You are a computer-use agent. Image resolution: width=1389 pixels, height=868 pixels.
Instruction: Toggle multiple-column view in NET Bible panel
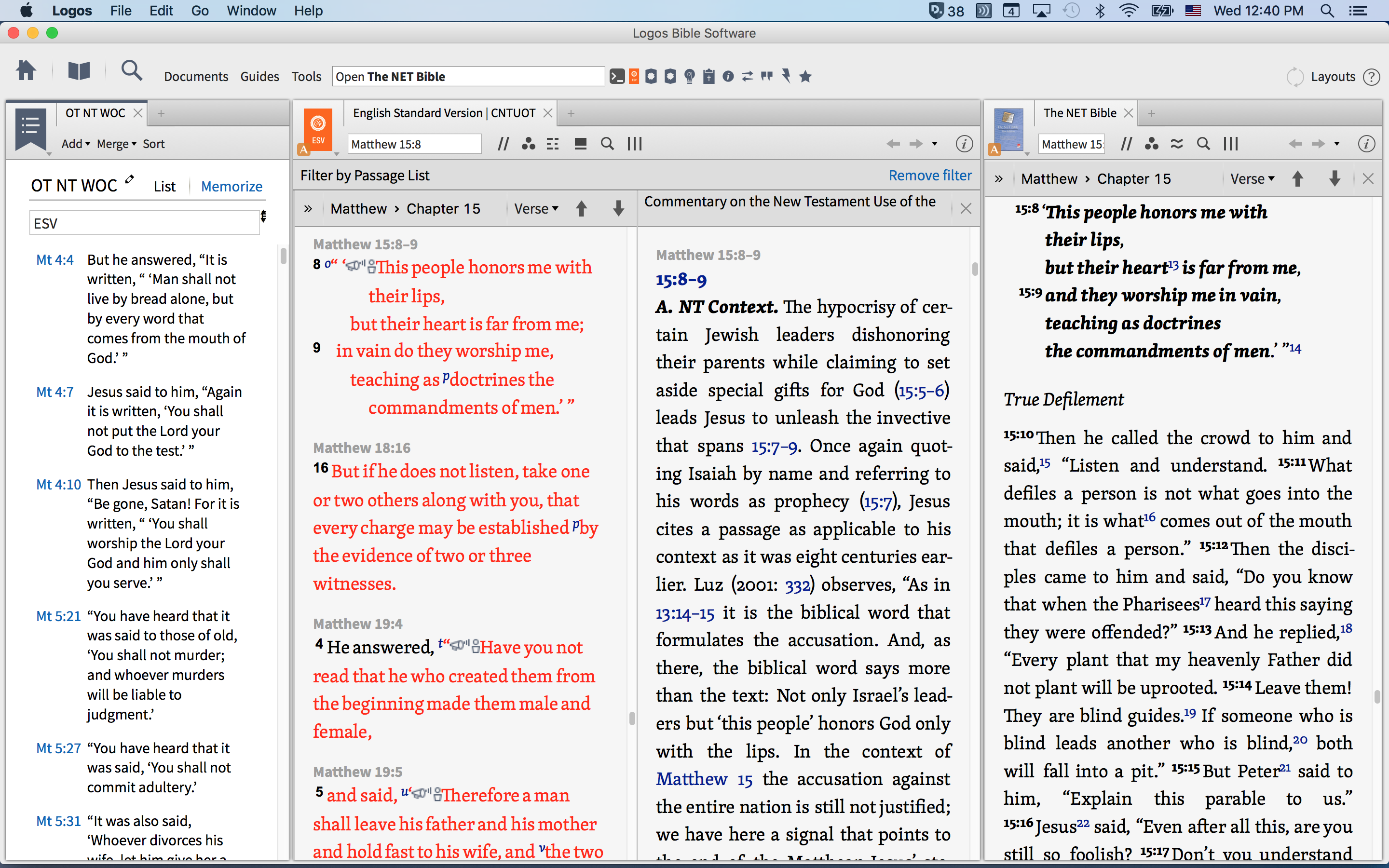coord(1231,144)
